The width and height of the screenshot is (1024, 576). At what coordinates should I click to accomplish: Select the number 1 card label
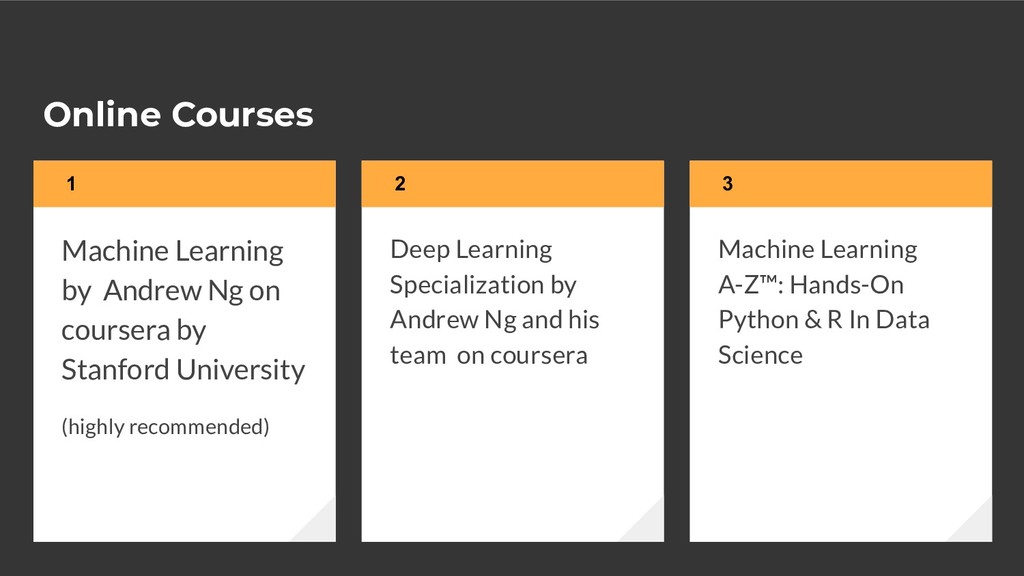(x=71, y=184)
